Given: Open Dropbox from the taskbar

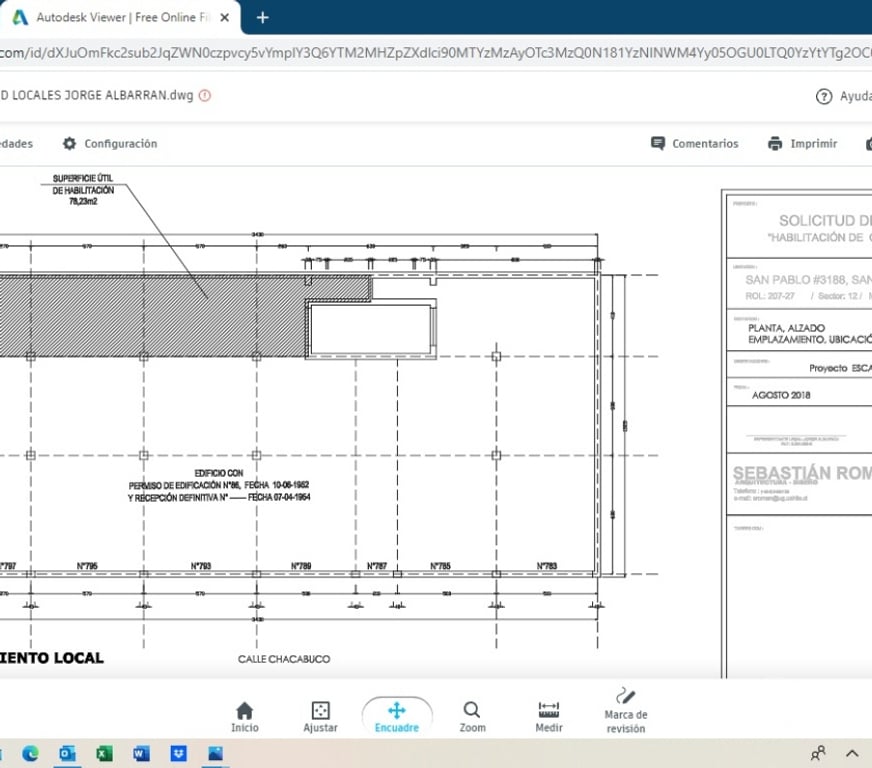Looking at the screenshot, I should pyautogui.click(x=178, y=753).
